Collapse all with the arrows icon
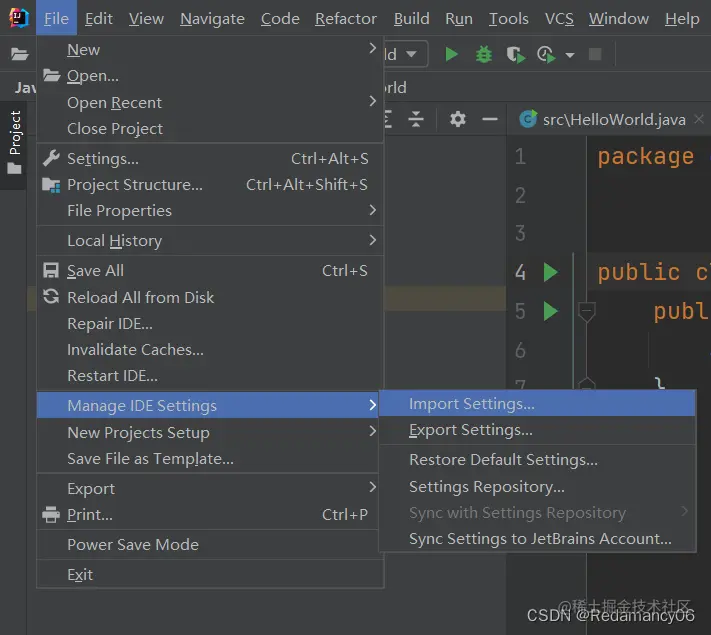 [415, 119]
